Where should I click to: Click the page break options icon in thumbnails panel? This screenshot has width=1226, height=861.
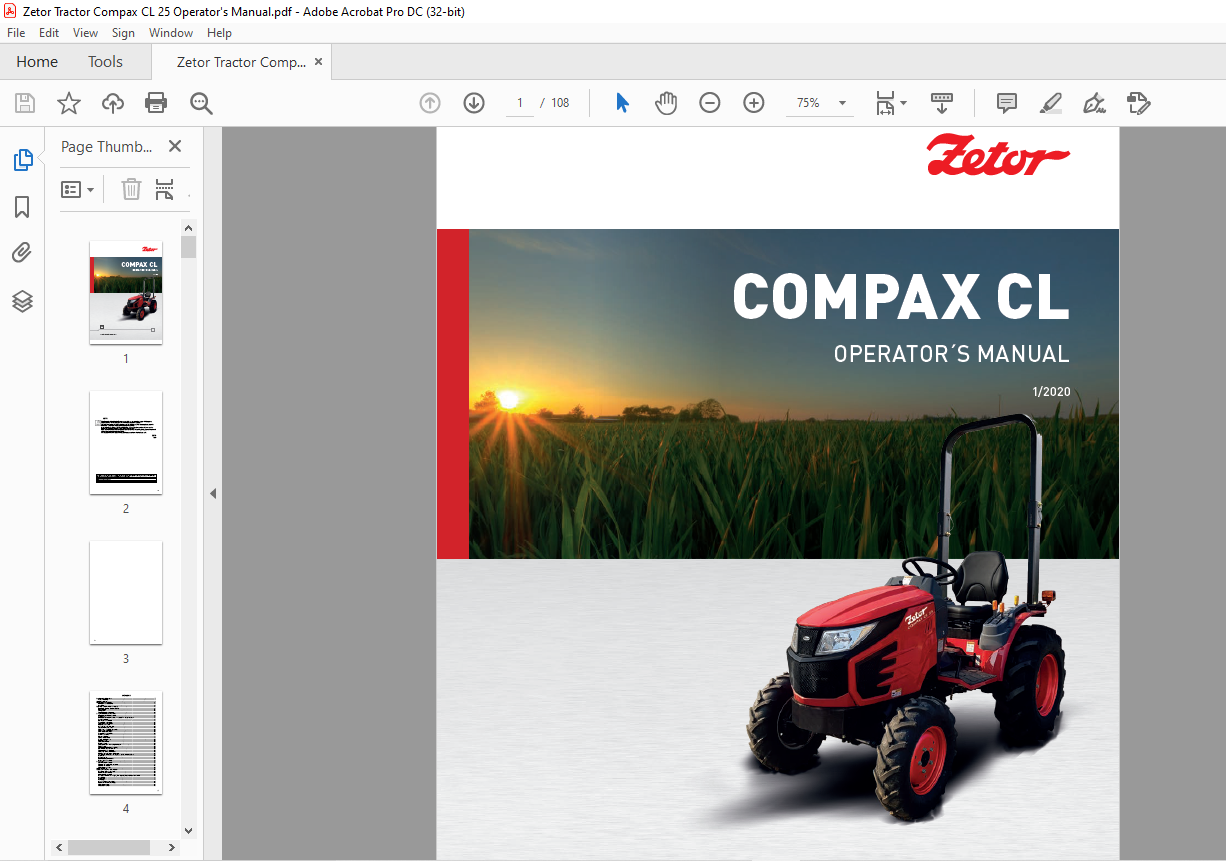(165, 189)
